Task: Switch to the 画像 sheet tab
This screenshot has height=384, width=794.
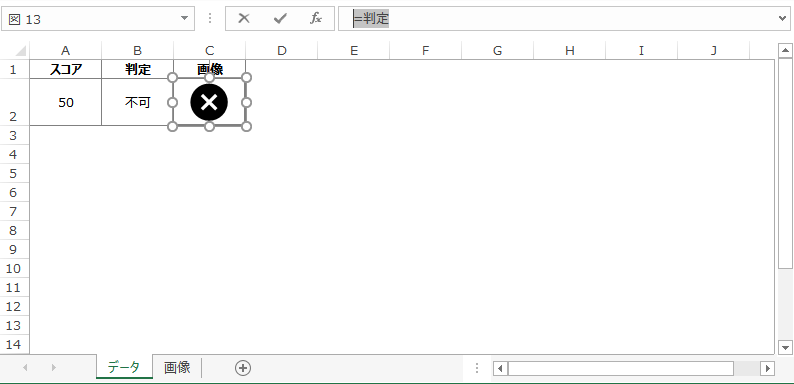Action: (x=177, y=367)
